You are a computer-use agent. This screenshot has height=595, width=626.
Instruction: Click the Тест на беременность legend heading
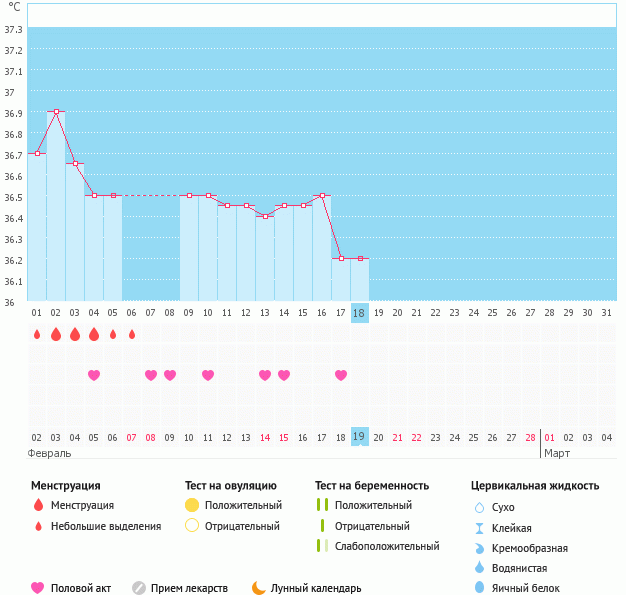pos(372,486)
